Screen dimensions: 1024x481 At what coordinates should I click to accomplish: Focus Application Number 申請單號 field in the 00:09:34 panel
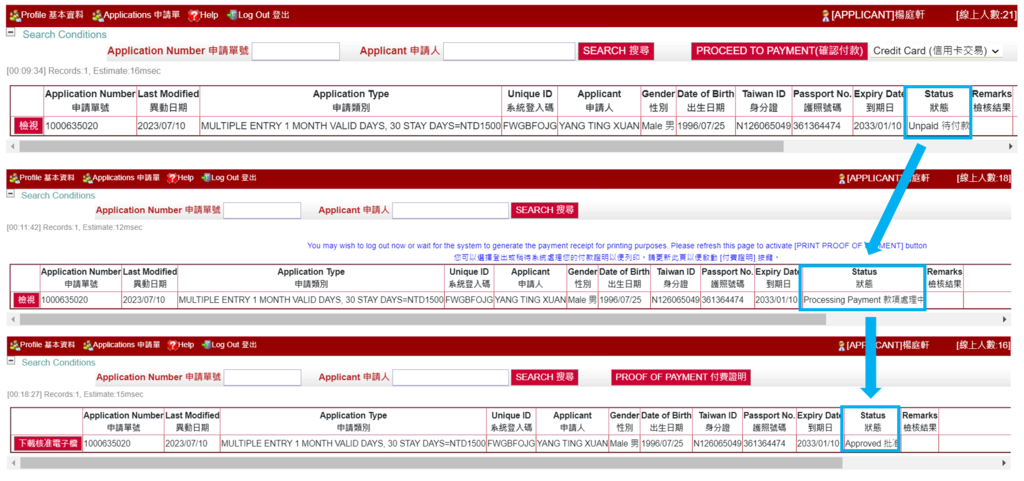tap(296, 52)
